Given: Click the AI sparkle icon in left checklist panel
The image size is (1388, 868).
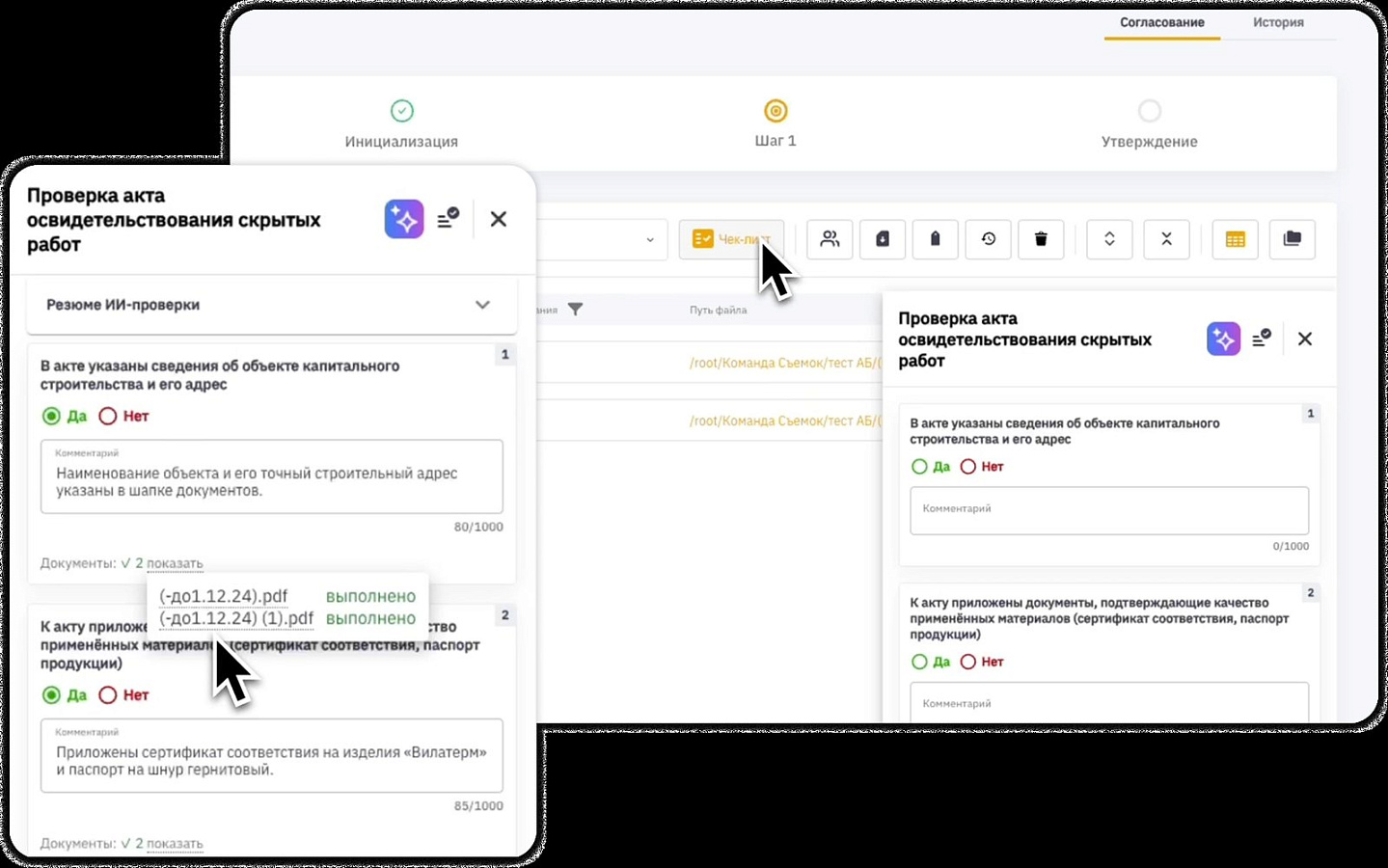Looking at the screenshot, I should pos(404,219).
